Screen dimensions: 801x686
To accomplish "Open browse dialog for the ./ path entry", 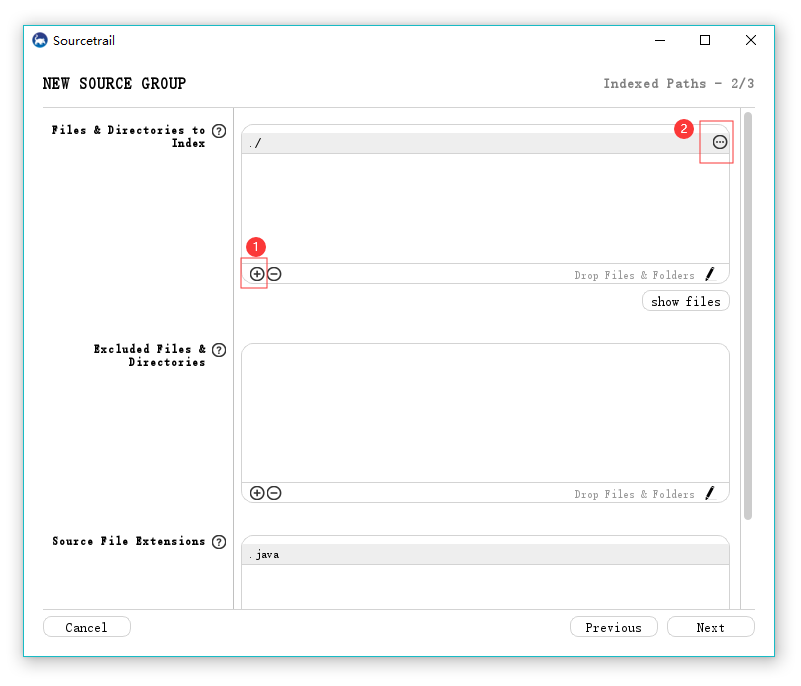I will (x=719, y=142).
